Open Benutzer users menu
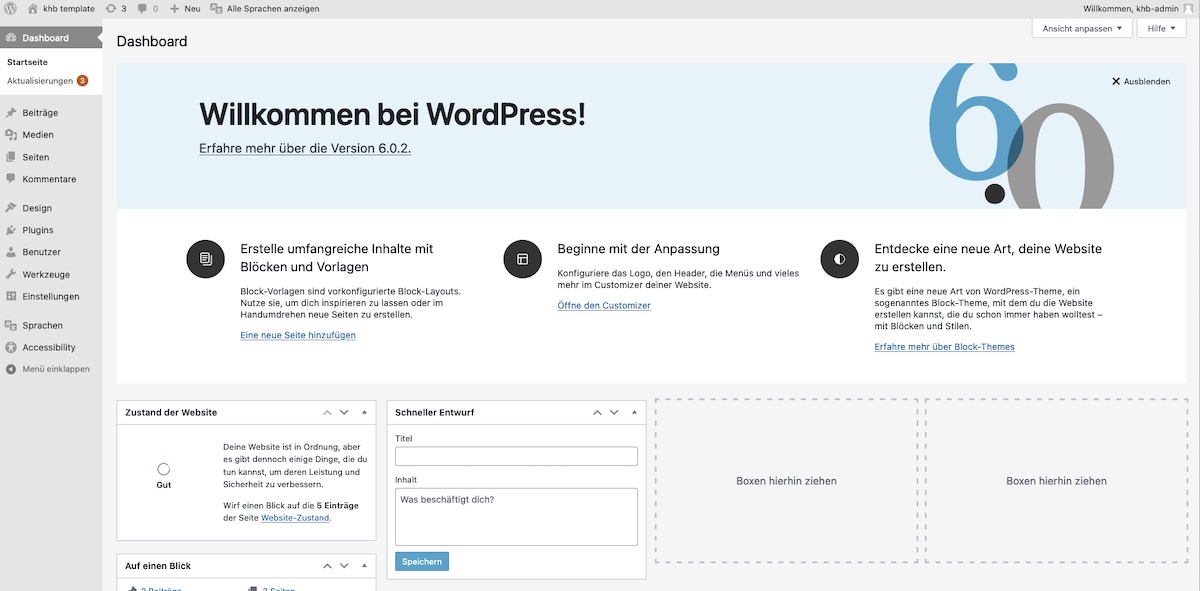Image resolution: width=1200 pixels, height=591 pixels. pos(51,252)
